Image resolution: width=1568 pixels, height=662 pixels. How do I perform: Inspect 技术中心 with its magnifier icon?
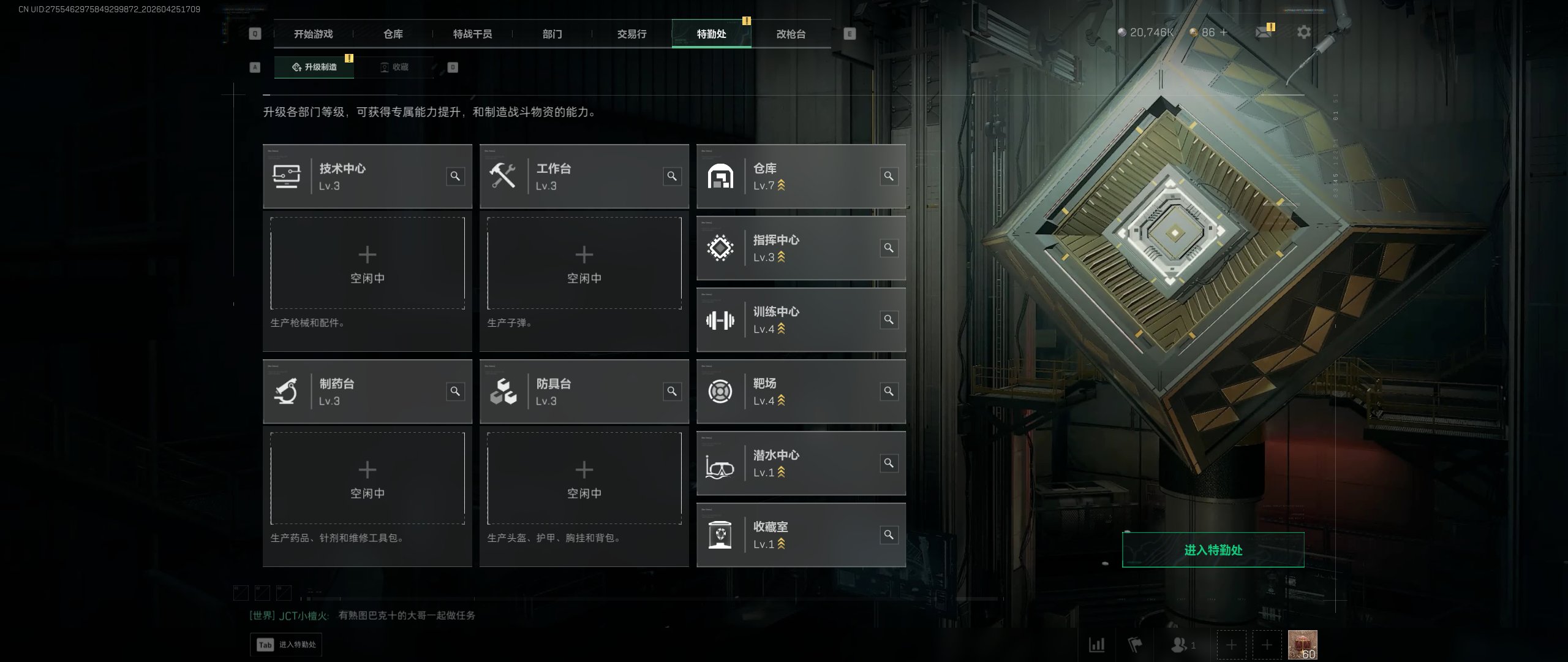click(455, 177)
